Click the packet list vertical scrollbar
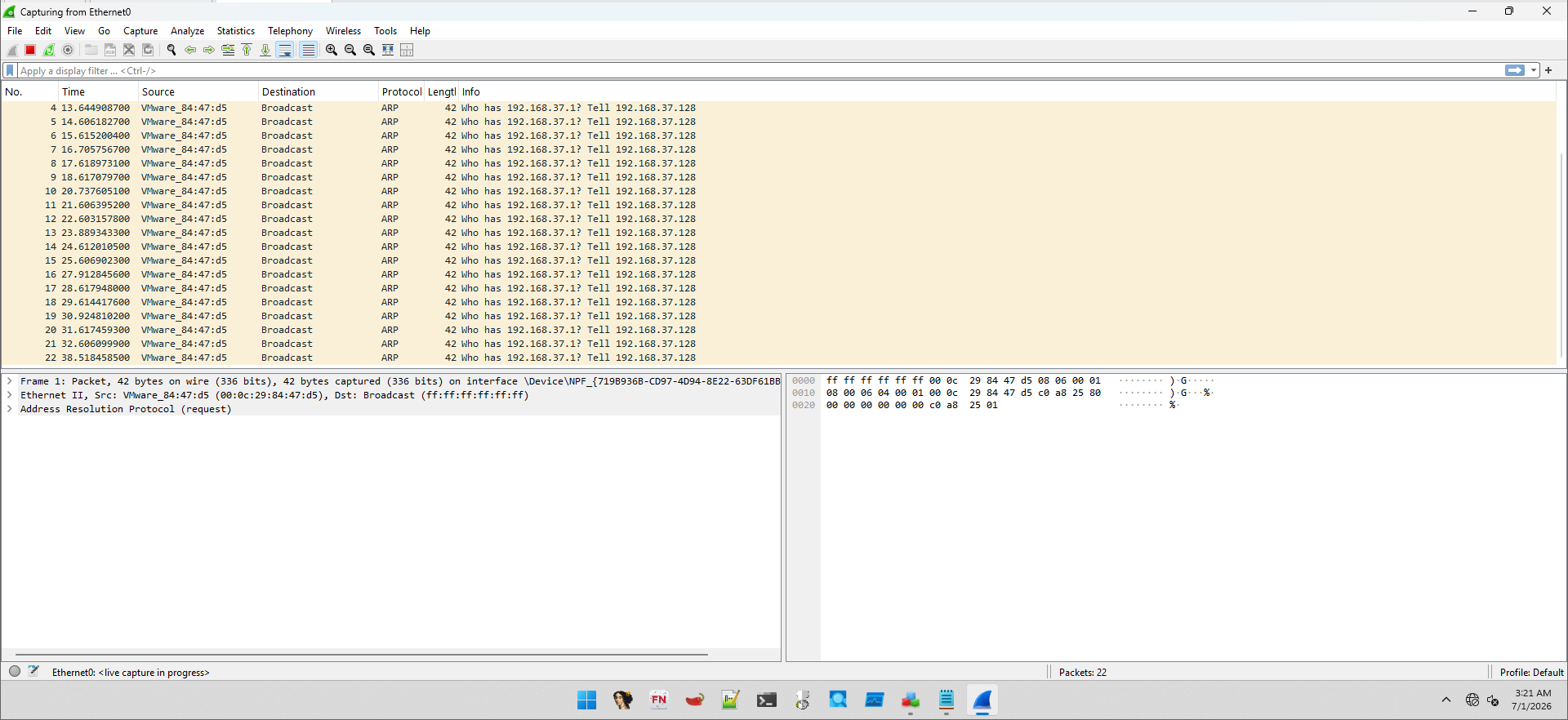Screen dimensions: 1568x720 coord(1561,255)
